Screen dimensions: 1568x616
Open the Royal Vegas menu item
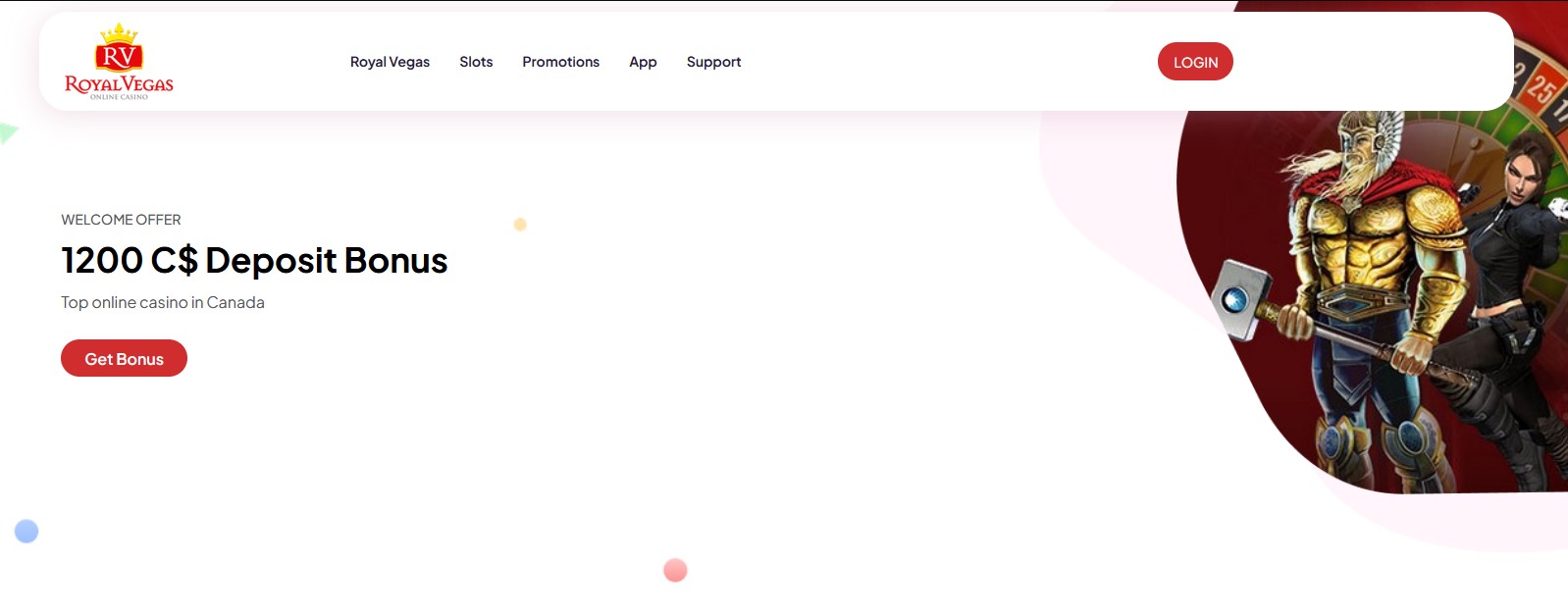[x=390, y=62]
